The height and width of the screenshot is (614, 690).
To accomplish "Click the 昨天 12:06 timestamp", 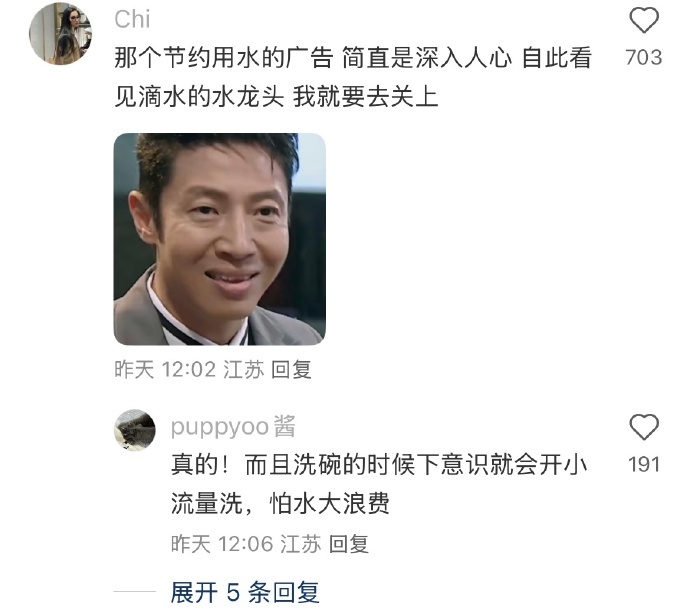I will [222, 544].
